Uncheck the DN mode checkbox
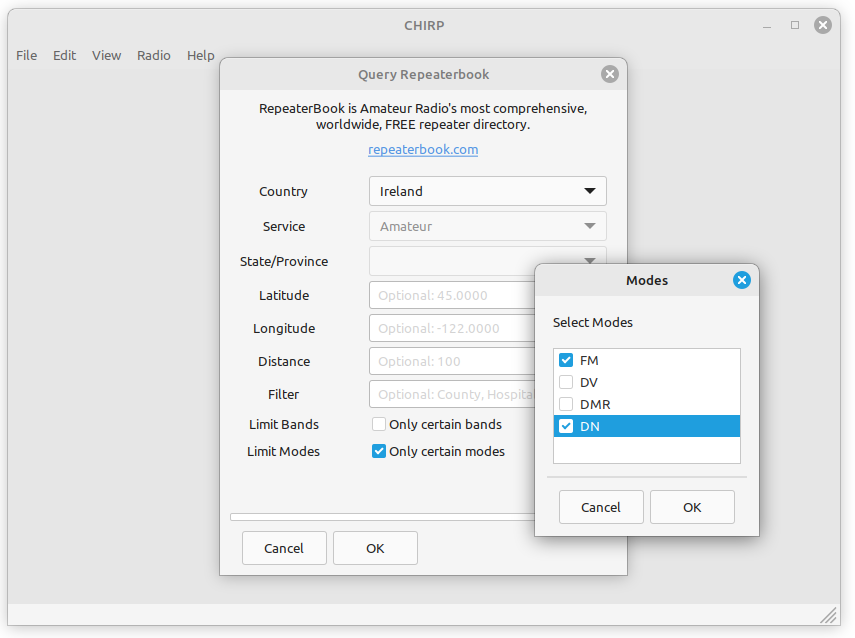This screenshot has height=638, width=855. pos(566,426)
